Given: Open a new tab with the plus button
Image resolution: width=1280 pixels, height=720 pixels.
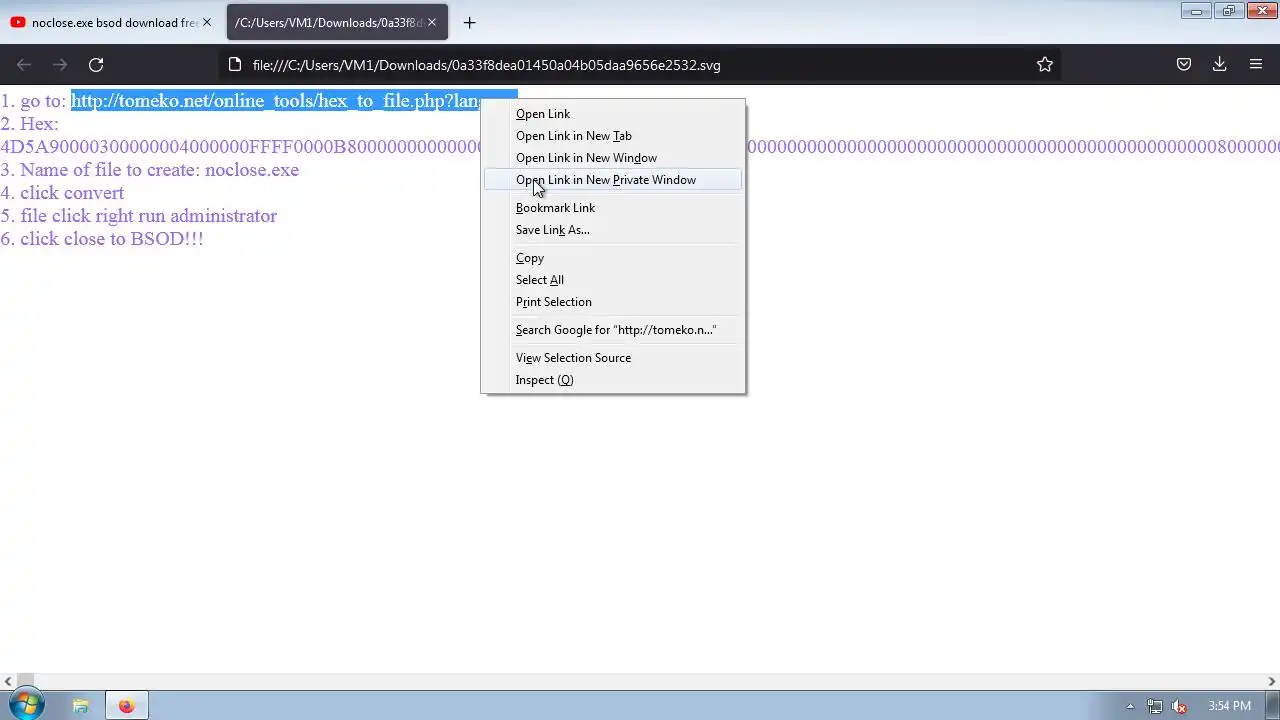Looking at the screenshot, I should pyautogui.click(x=469, y=22).
